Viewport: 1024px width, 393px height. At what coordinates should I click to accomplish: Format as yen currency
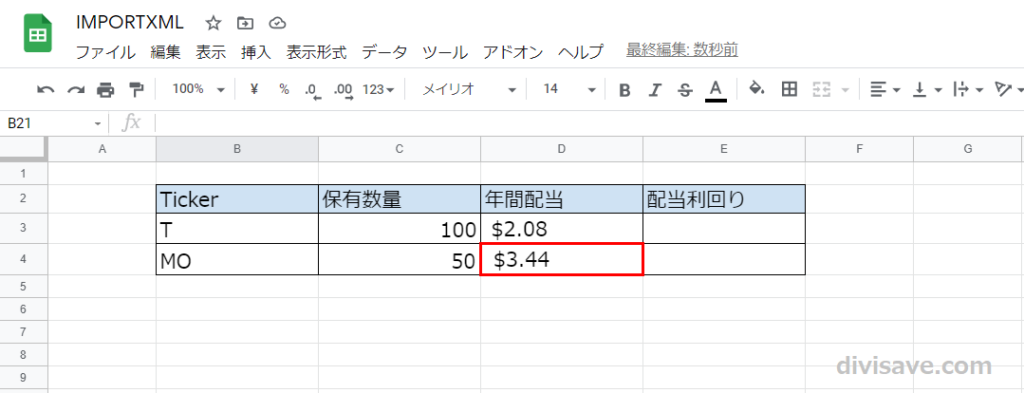pos(254,89)
